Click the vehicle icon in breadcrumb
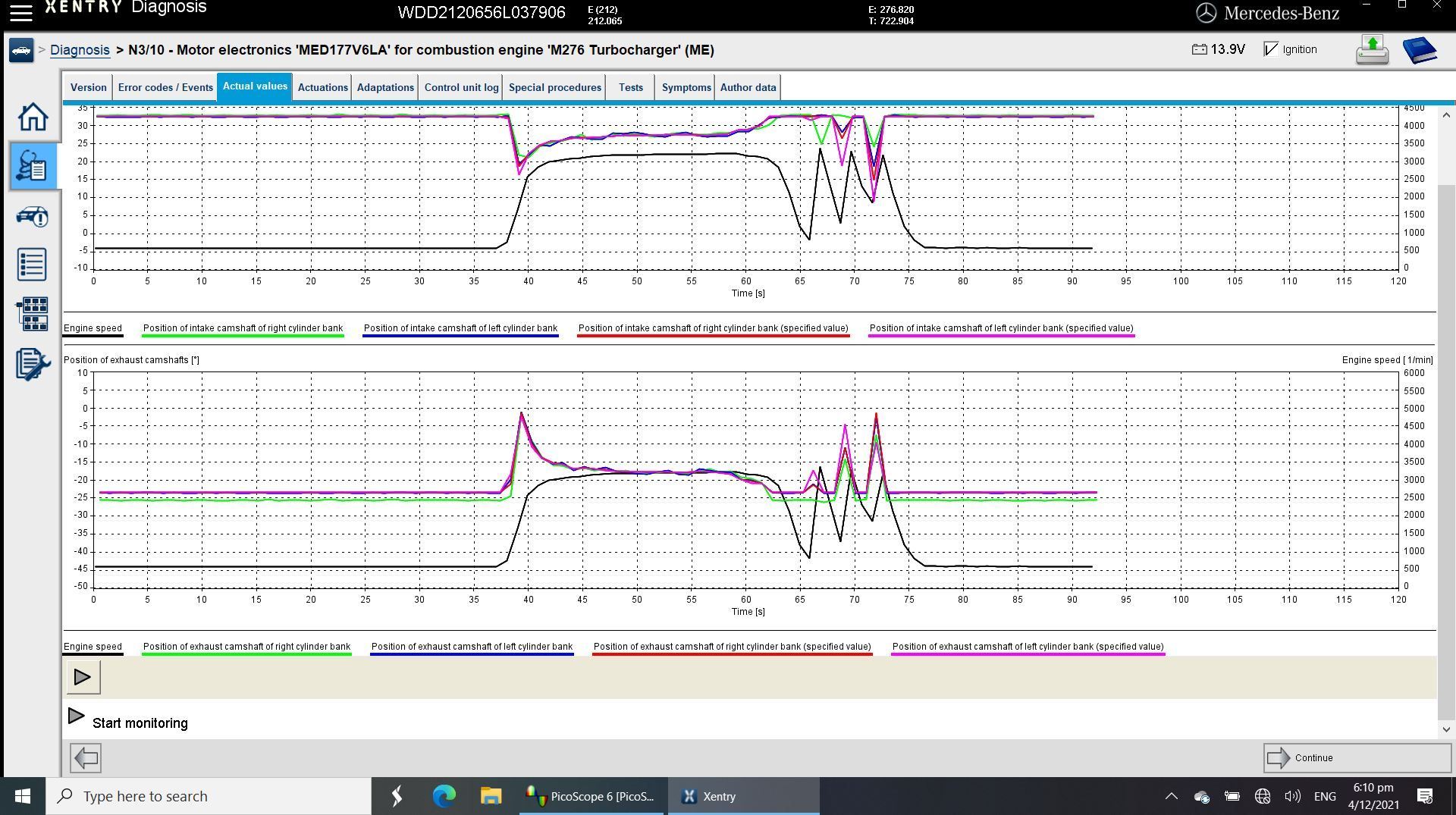Viewport: 1456px width, 815px height. click(21, 51)
